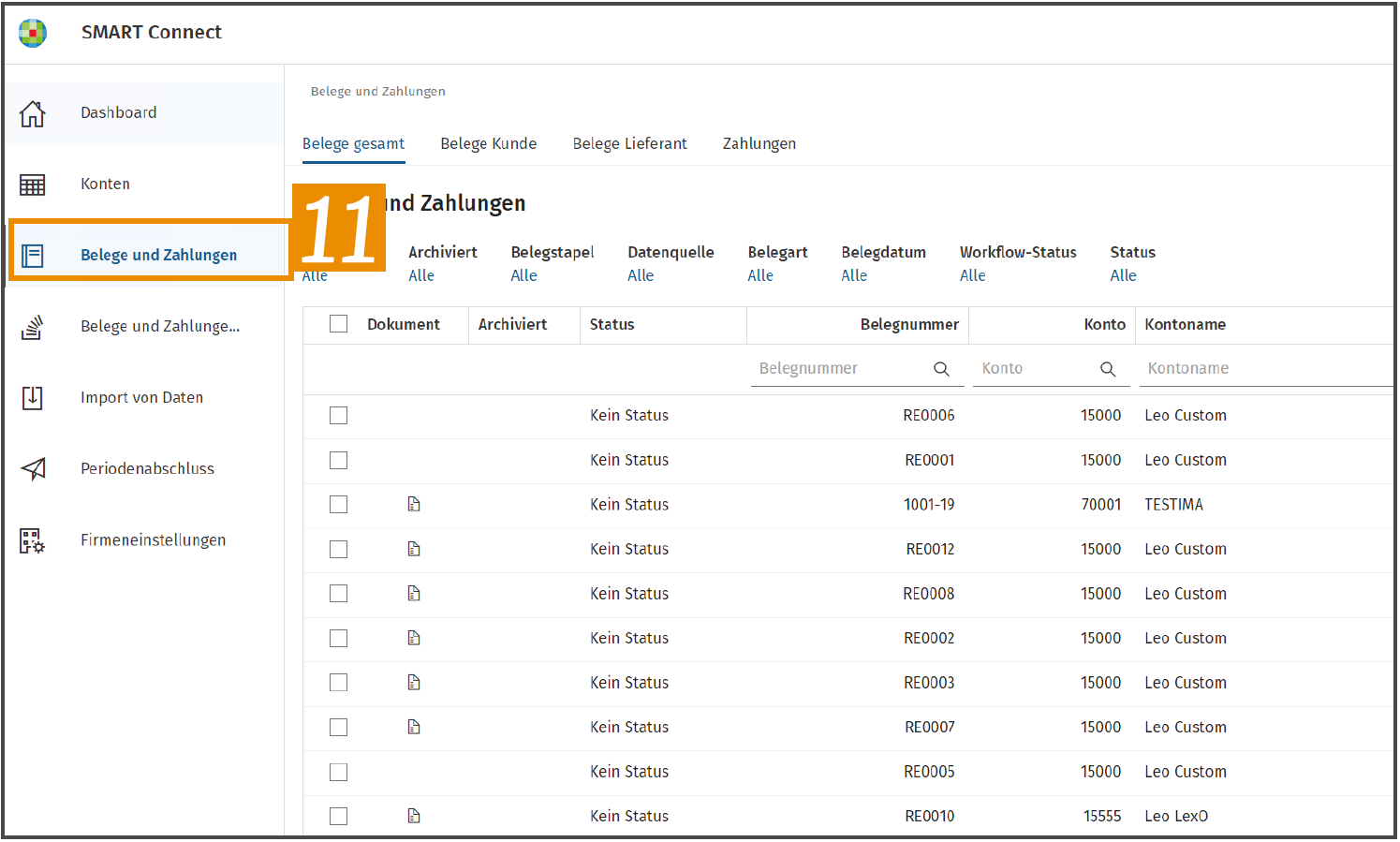The width and height of the screenshot is (1400, 842).
Task: Click the Konto search magnifier icon
Action: [x=1108, y=369]
